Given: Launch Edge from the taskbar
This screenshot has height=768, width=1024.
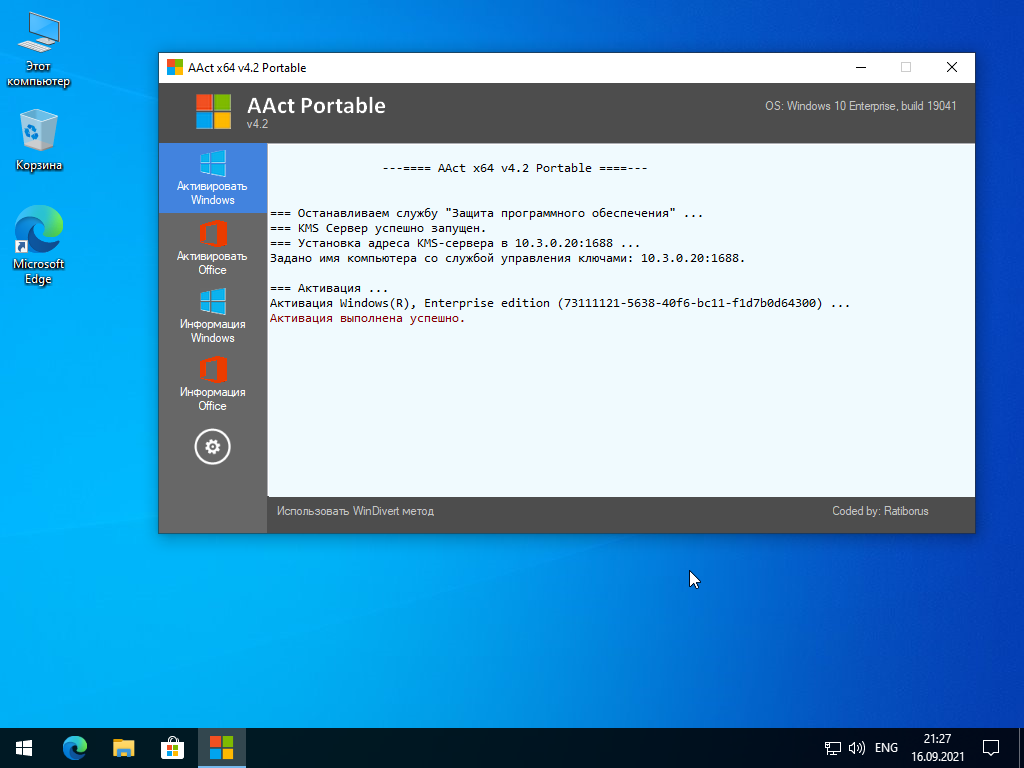Looking at the screenshot, I should (x=75, y=747).
